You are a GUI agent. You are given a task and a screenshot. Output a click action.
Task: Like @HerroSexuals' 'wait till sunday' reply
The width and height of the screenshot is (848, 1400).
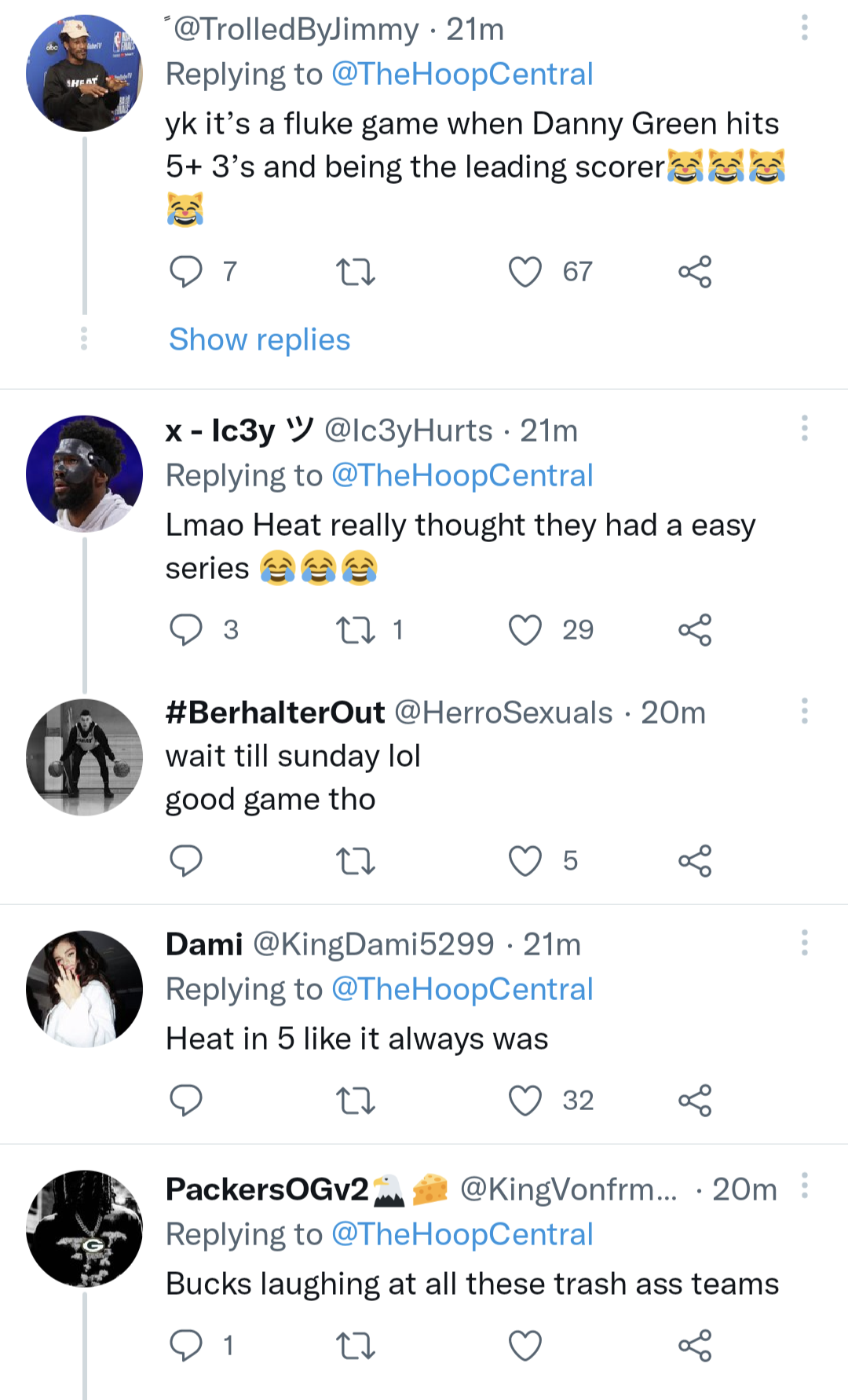pos(524,859)
